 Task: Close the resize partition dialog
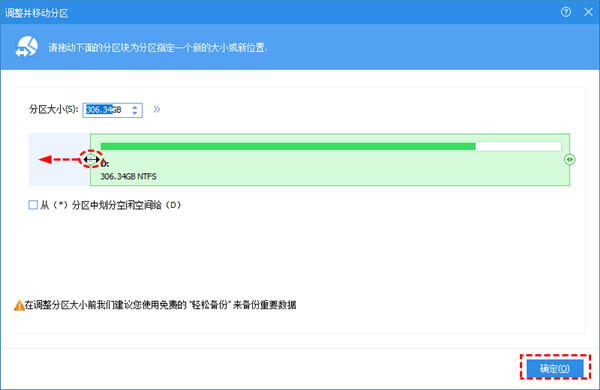(x=589, y=12)
